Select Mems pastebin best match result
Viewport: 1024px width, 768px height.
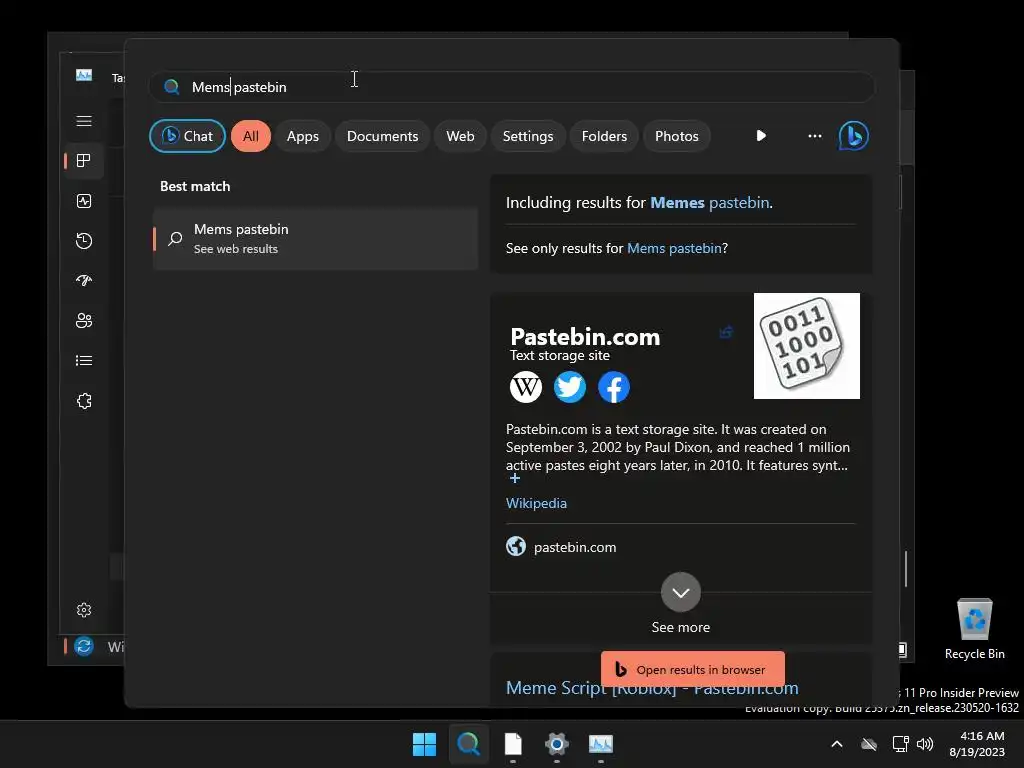coord(315,238)
